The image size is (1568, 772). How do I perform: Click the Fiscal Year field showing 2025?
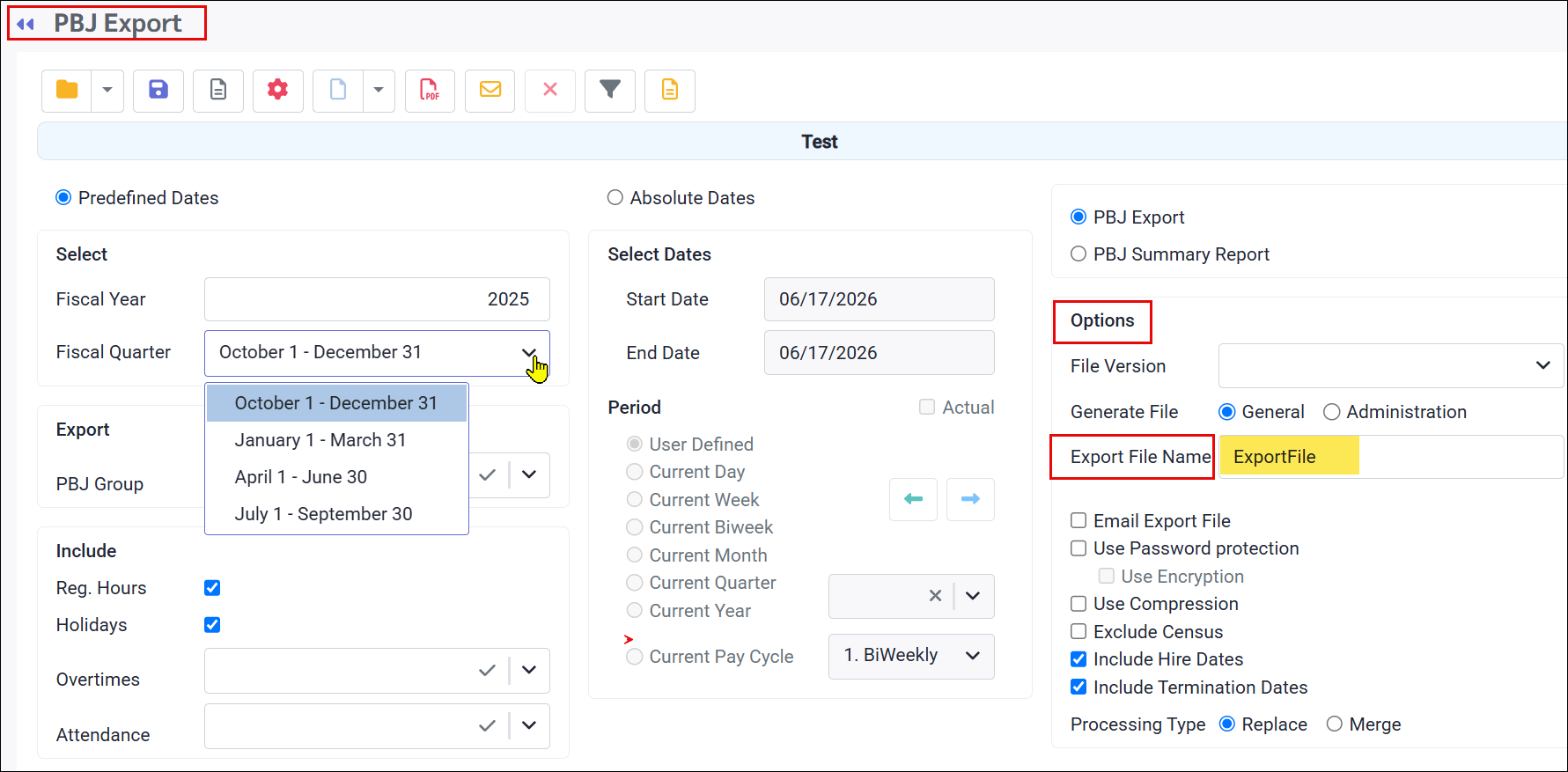[377, 299]
